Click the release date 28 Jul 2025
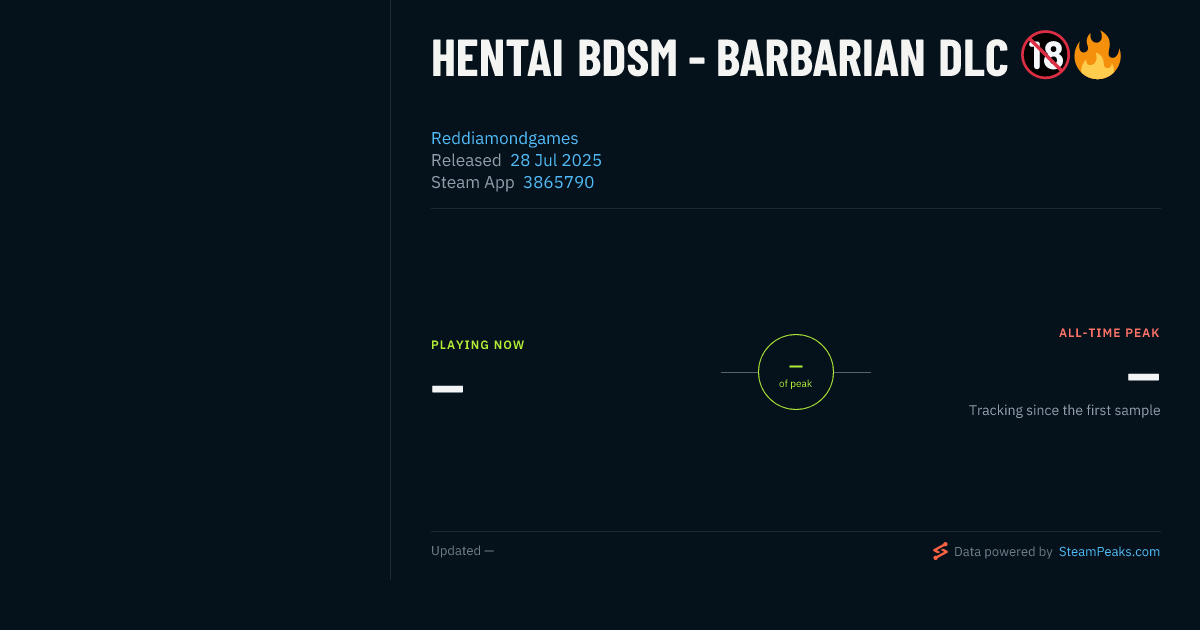 [556, 160]
